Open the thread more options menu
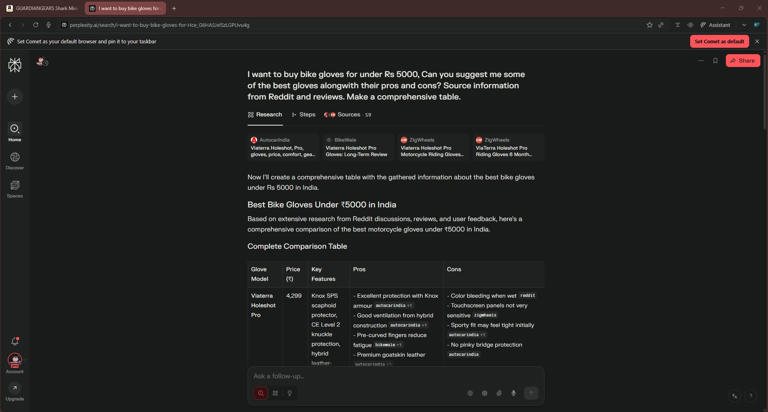768x412 pixels. [701, 61]
